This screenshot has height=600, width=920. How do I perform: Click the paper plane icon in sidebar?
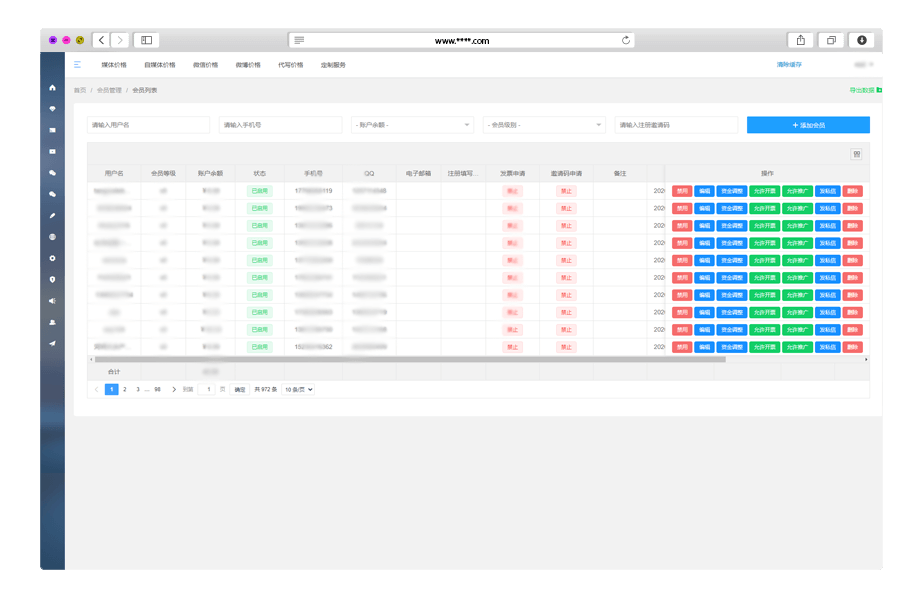point(52,343)
